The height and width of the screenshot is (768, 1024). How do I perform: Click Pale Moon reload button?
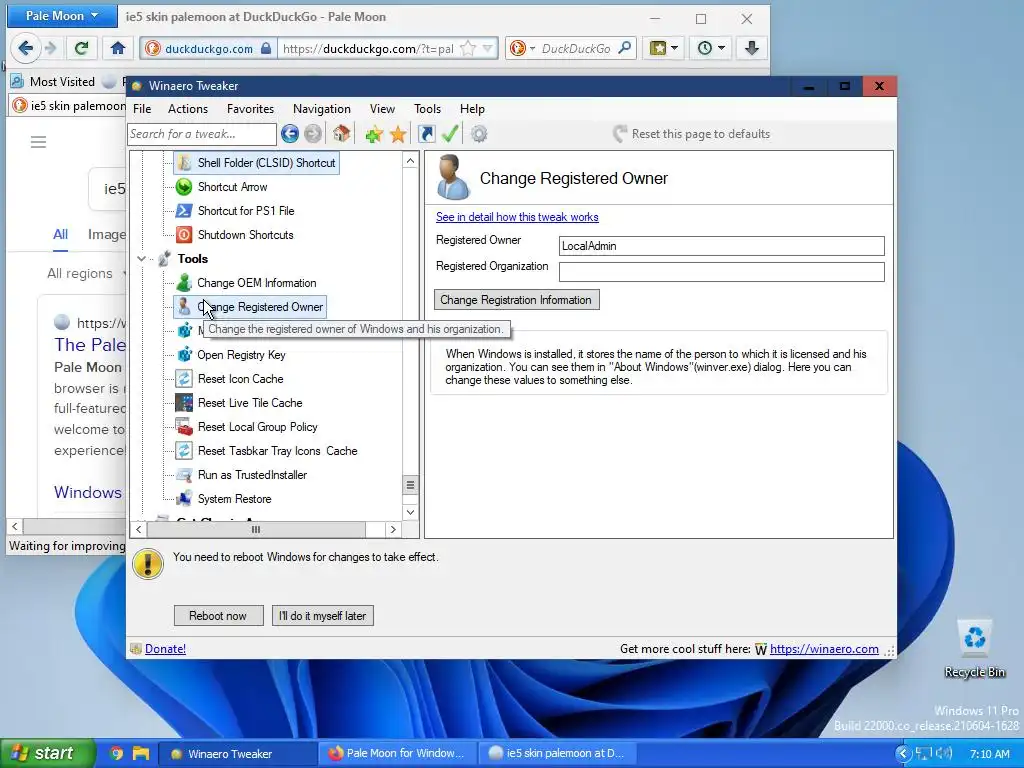point(82,48)
